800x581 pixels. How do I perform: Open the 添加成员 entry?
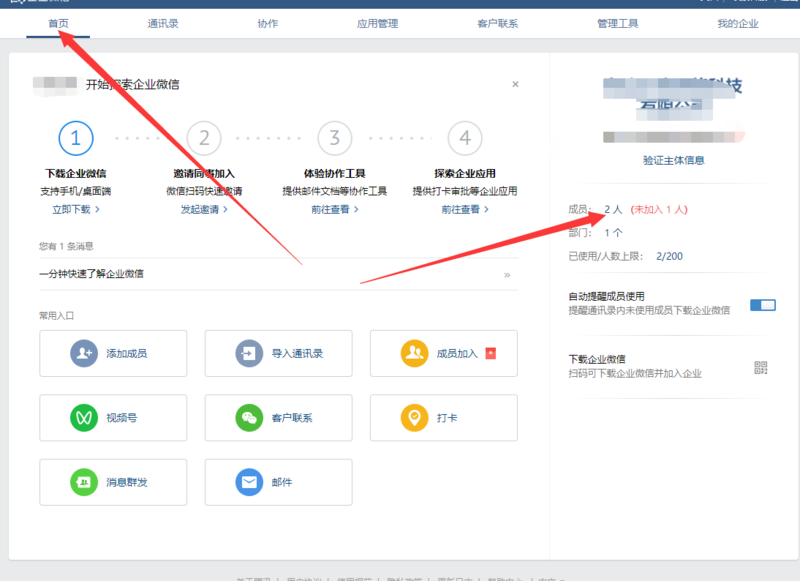click(x=113, y=353)
